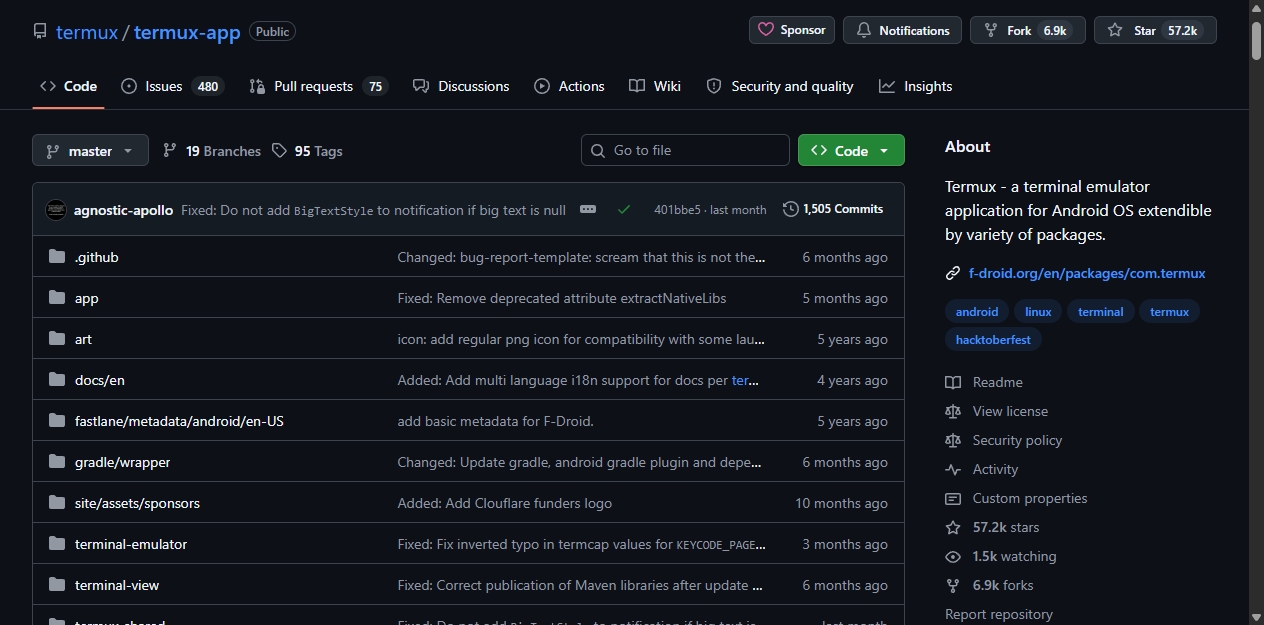1264x625 pixels.
Task: Click the folder icon for docs/en
Action: [x=57, y=380]
